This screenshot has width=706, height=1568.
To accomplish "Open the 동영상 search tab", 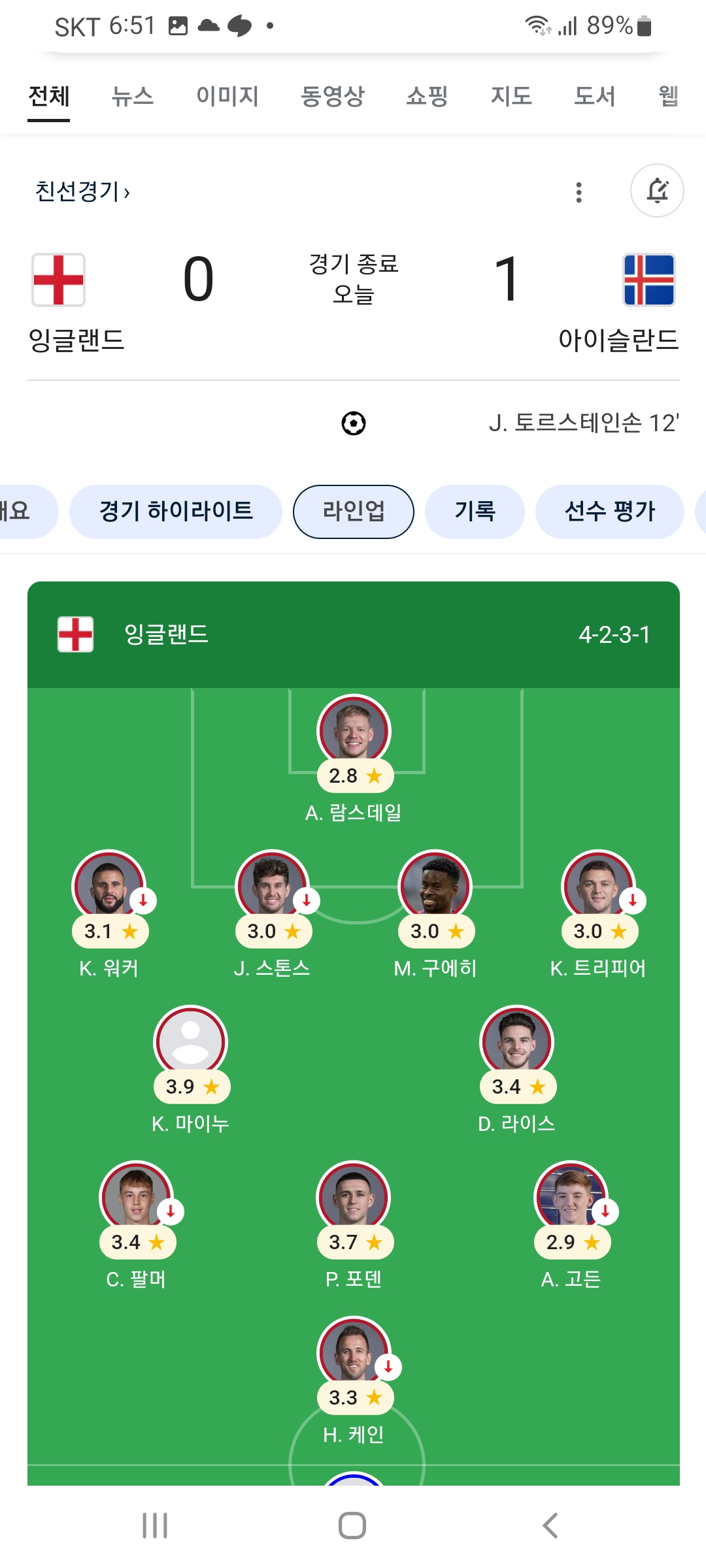I will [x=332, y=96].
